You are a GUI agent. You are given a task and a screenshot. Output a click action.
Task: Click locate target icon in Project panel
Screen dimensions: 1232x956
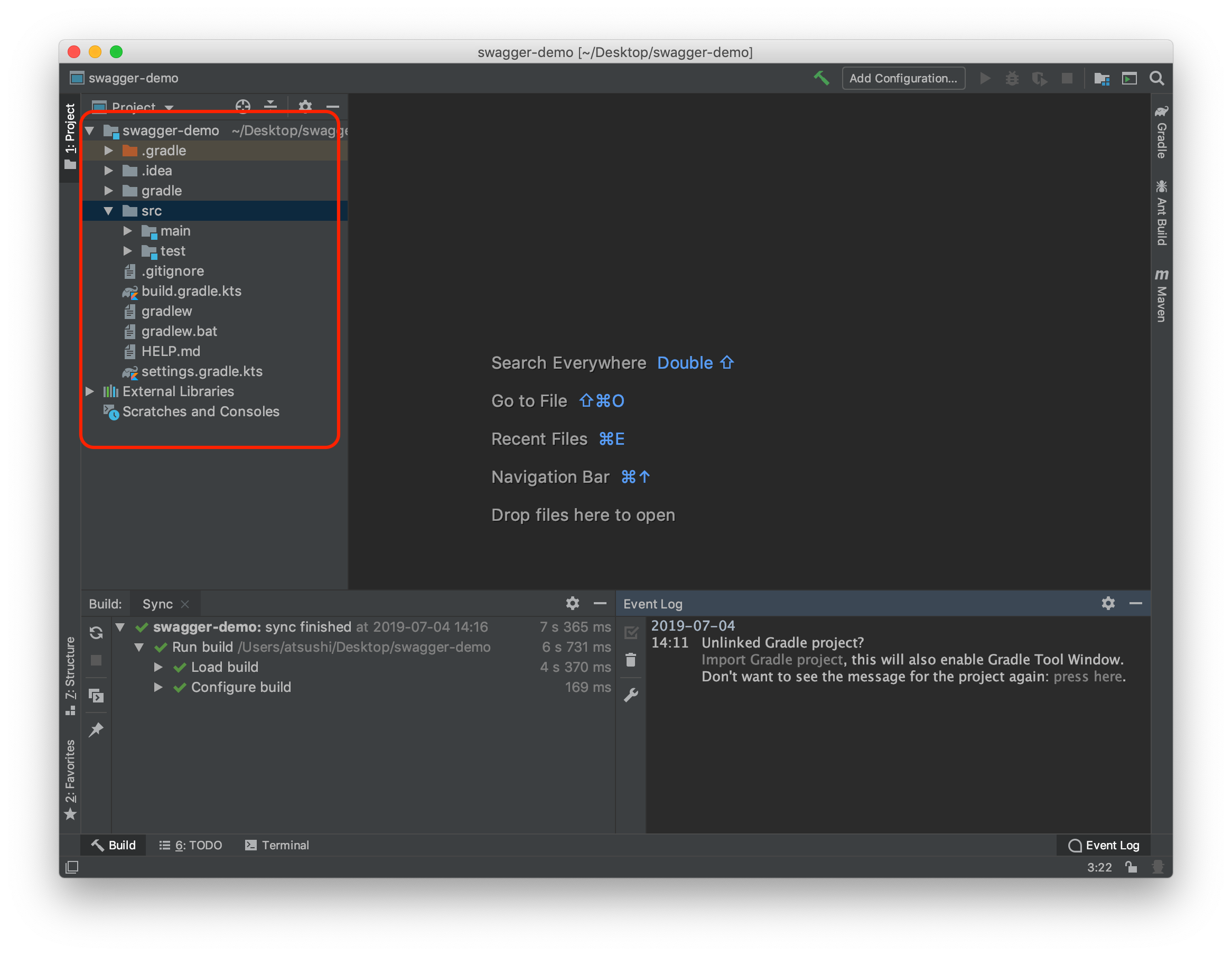[x=243, y=106]
